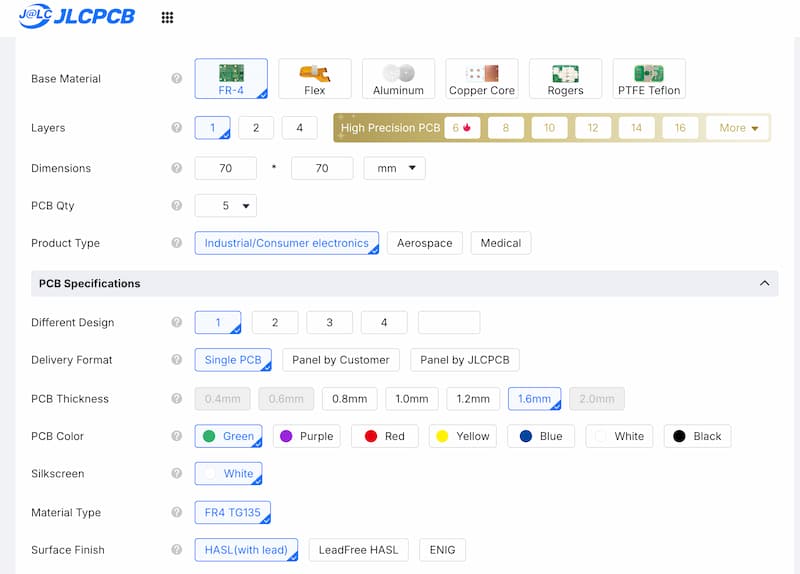The height and width of the screenshot is (574, 800).
Task: Pick Red PCB color
Action: point(385,436)
